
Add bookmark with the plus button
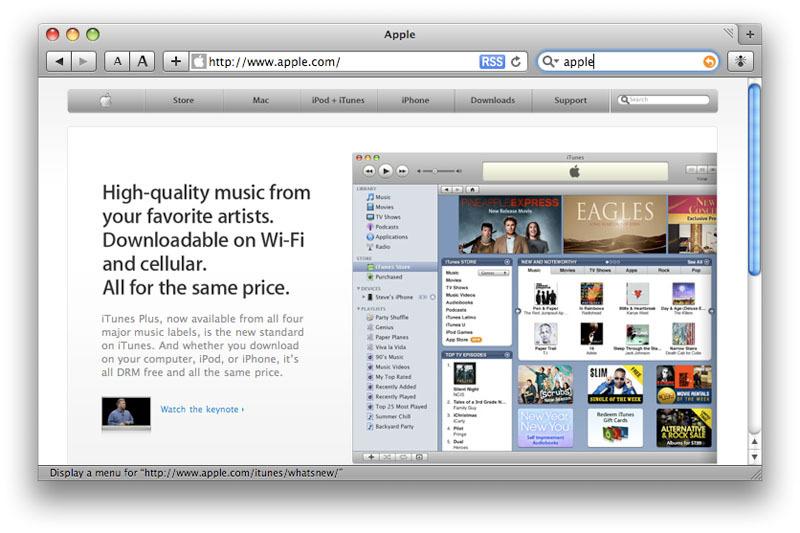tap(176, 62)
